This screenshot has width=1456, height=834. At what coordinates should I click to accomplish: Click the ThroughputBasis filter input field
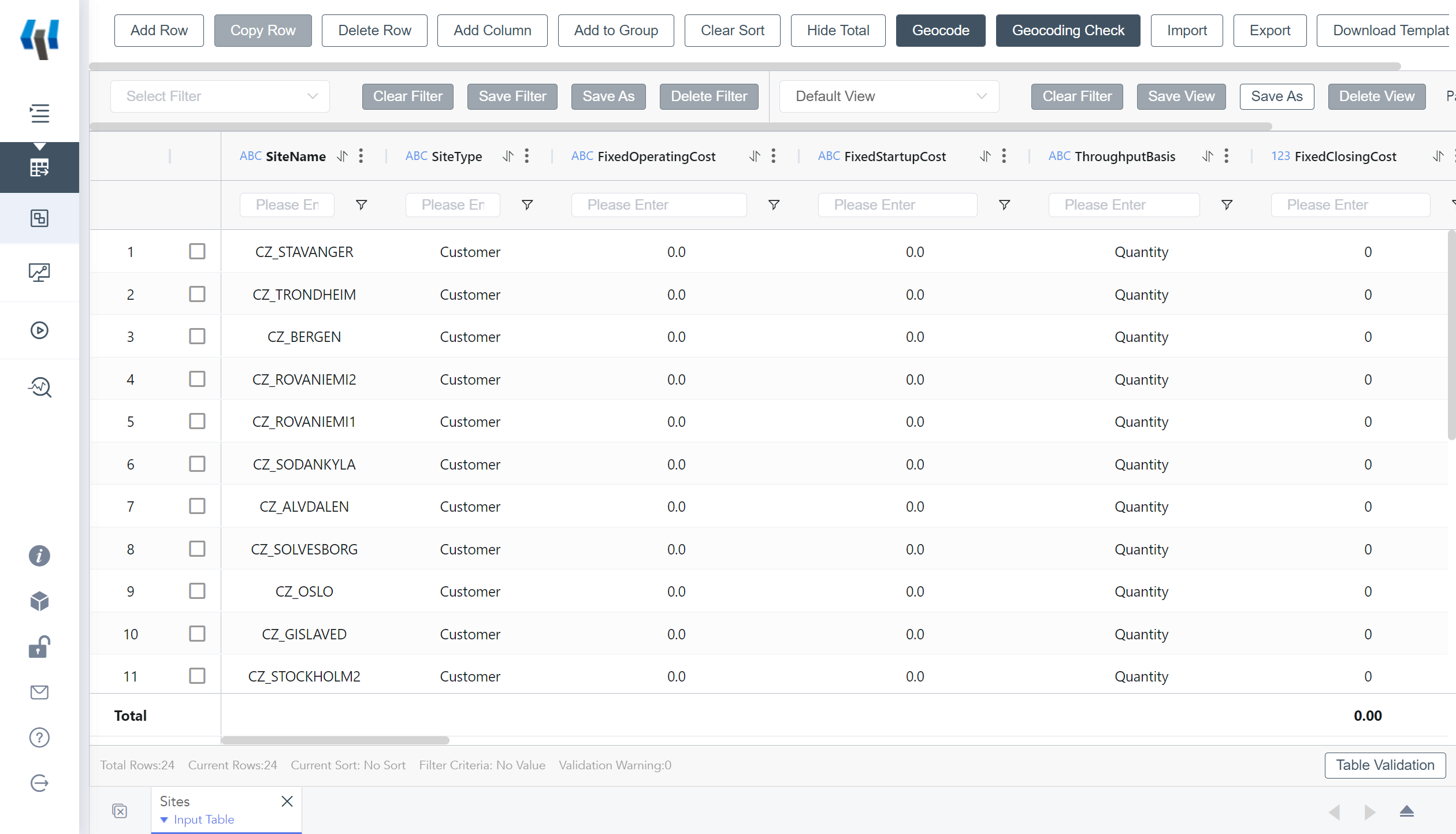point(1124,205)
